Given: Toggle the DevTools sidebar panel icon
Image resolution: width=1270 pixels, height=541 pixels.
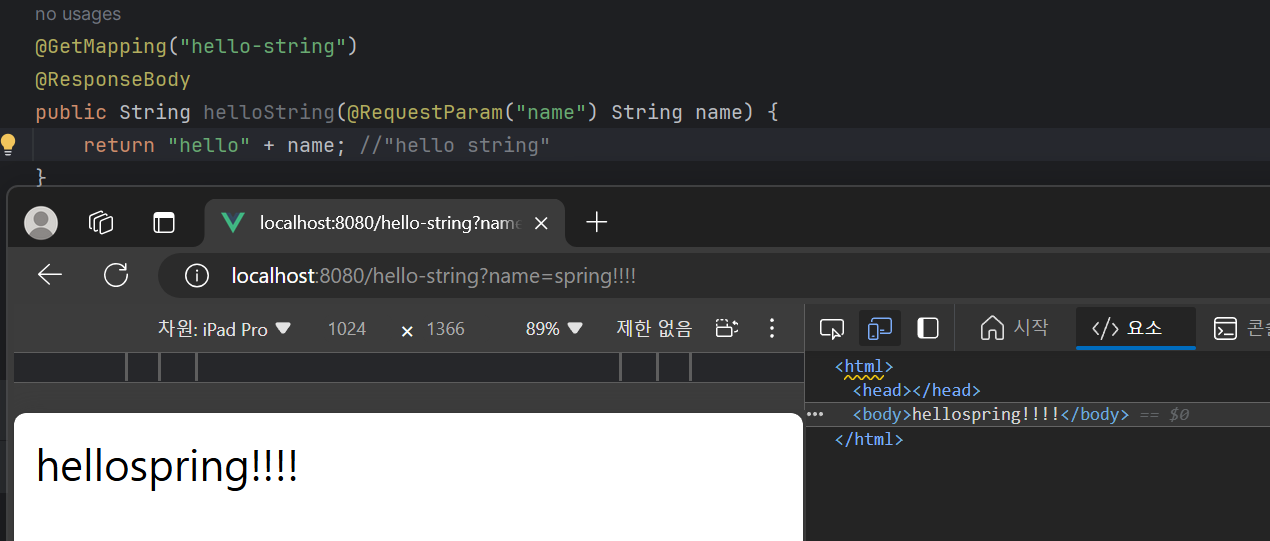Looking at the screenshot, I should tap(928, 328).
